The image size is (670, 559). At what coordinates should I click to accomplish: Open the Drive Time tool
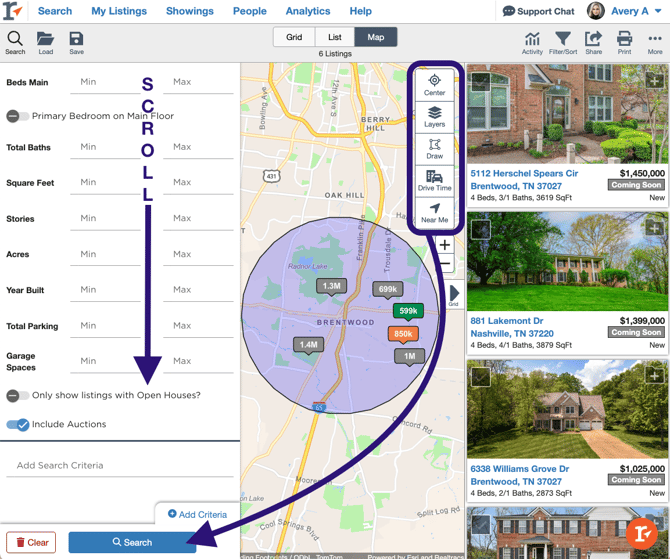(434, 181)
